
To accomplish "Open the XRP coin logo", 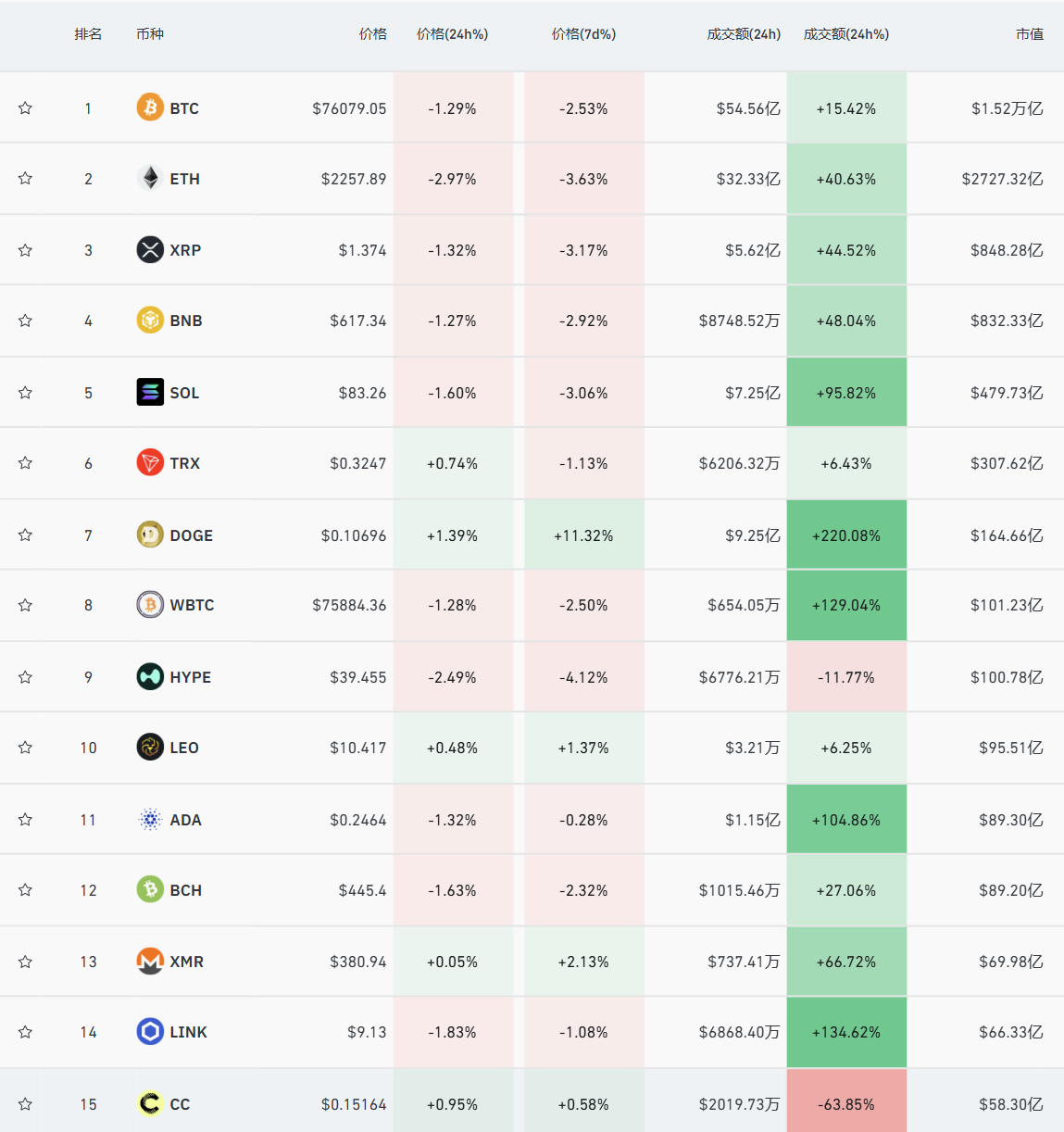I will [150, 249].
